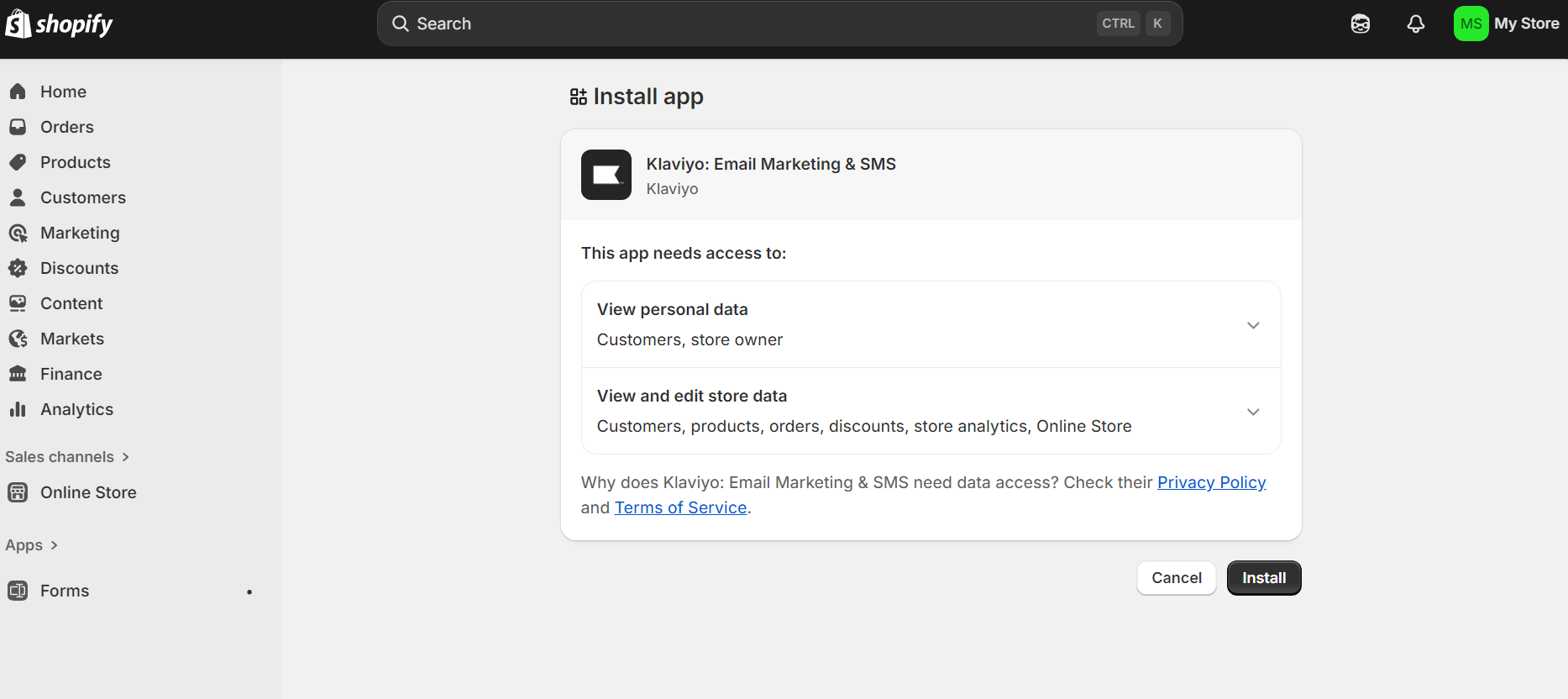
Task: Click the K shortcut key badge
Action: (1157, 24)
